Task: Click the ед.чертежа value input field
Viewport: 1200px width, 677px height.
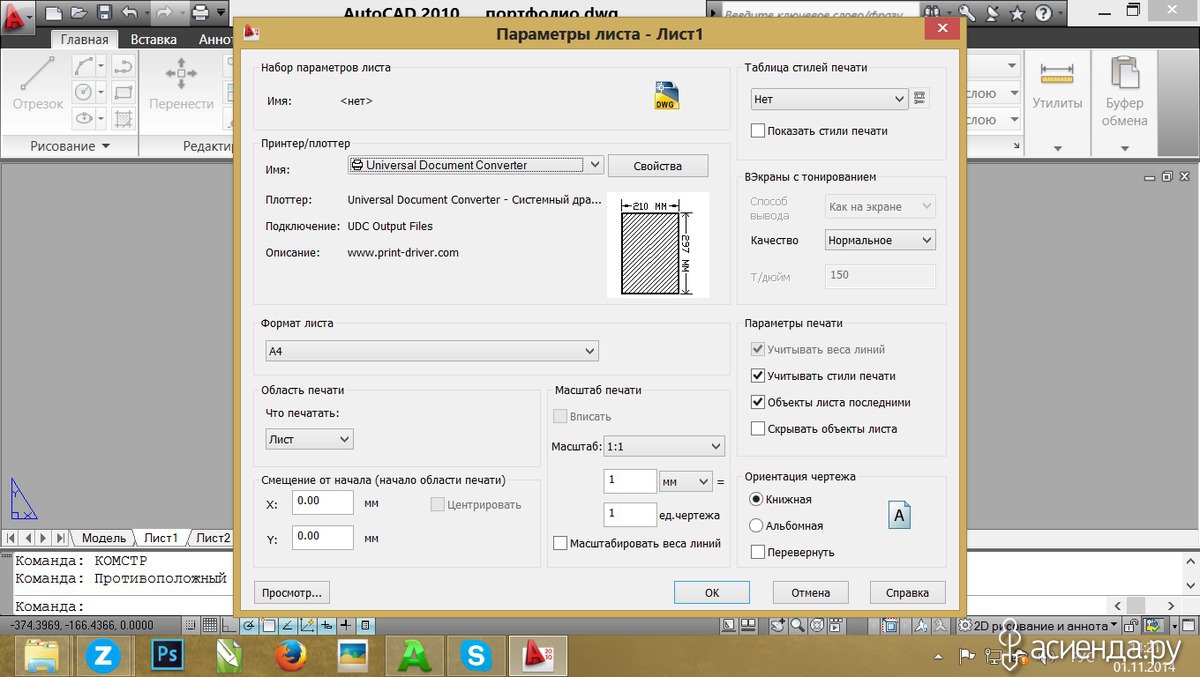Action: click(x=630, y=514)
